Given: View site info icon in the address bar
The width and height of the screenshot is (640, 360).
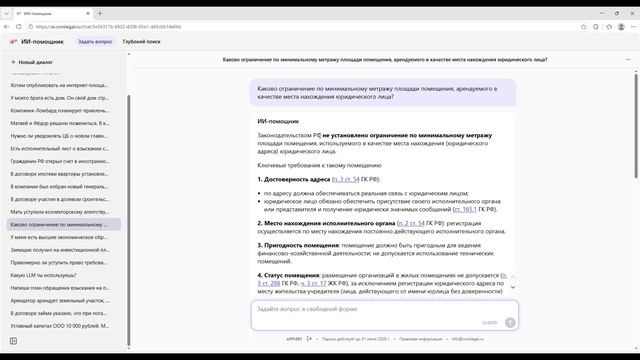Looking at the screenshot, I should 31,27.
